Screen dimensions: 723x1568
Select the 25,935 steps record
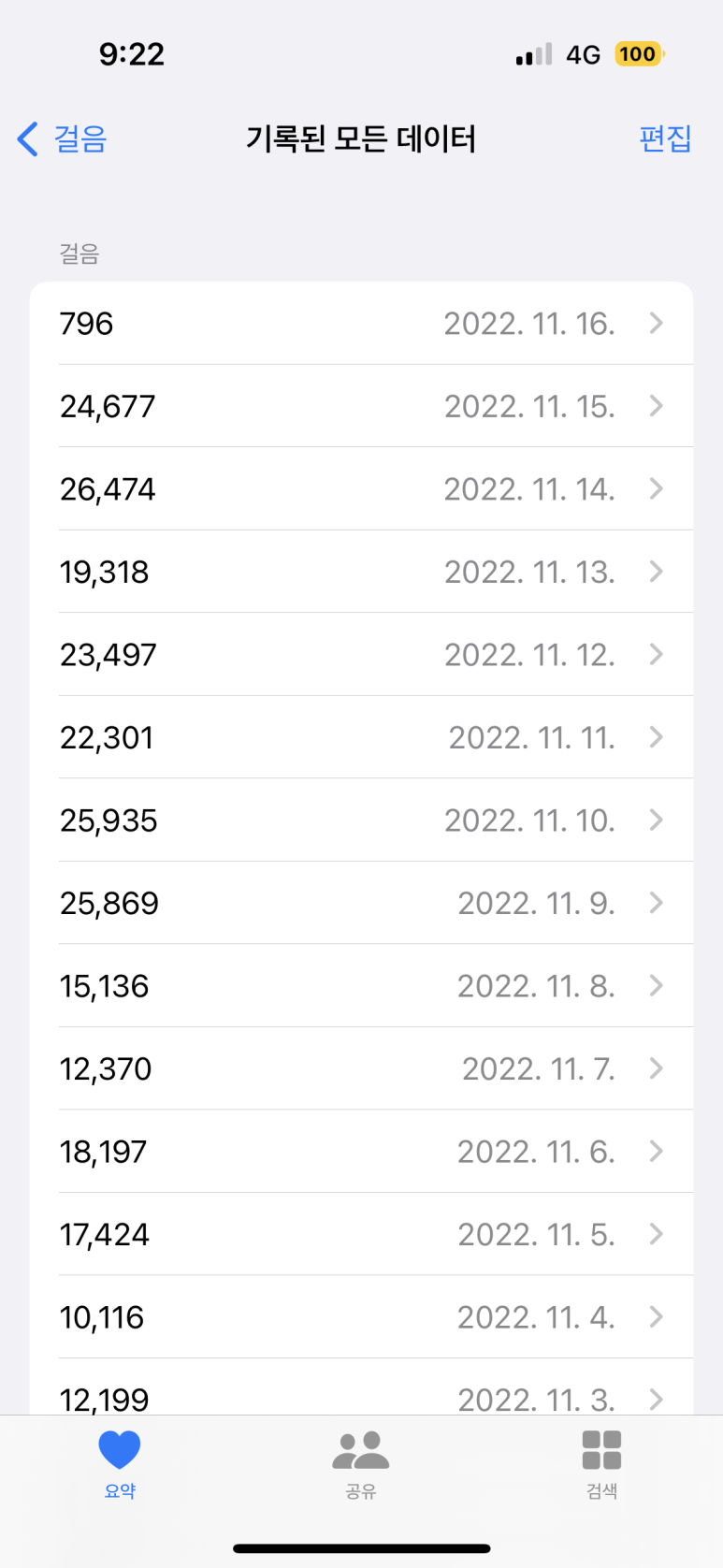coord(361,820)
